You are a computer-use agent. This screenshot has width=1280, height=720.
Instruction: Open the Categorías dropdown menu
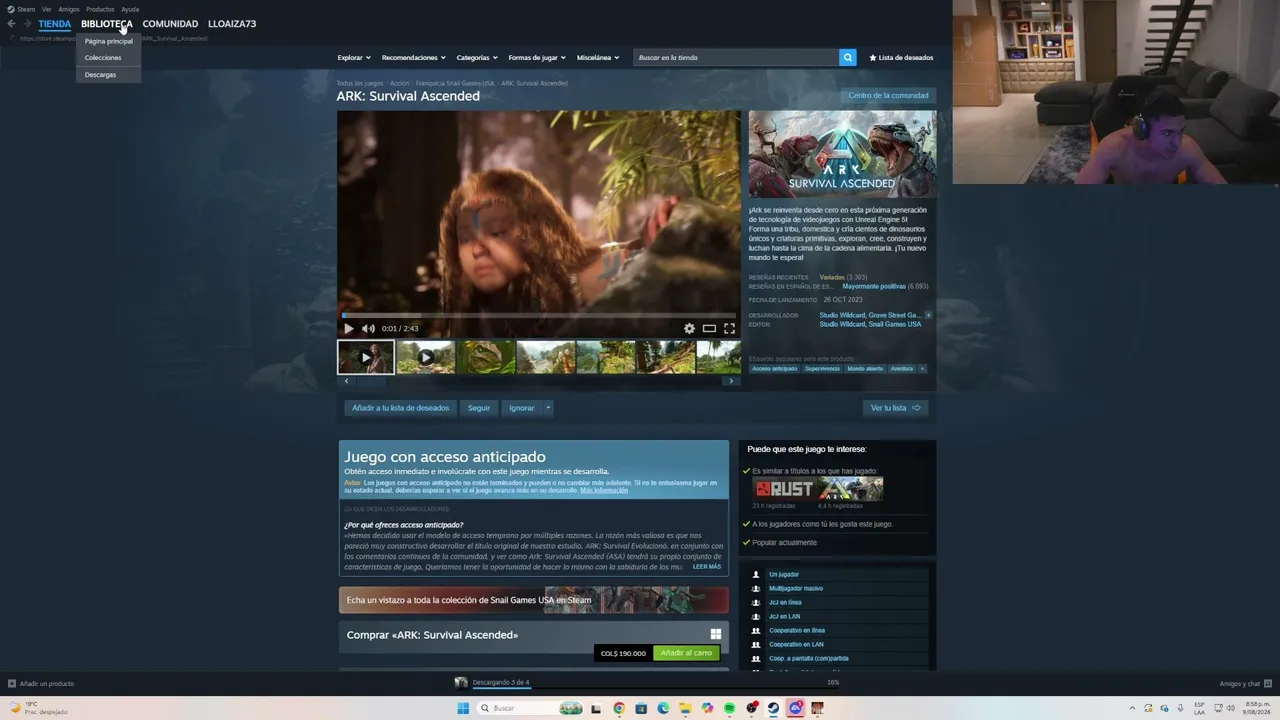pos(477,58)
